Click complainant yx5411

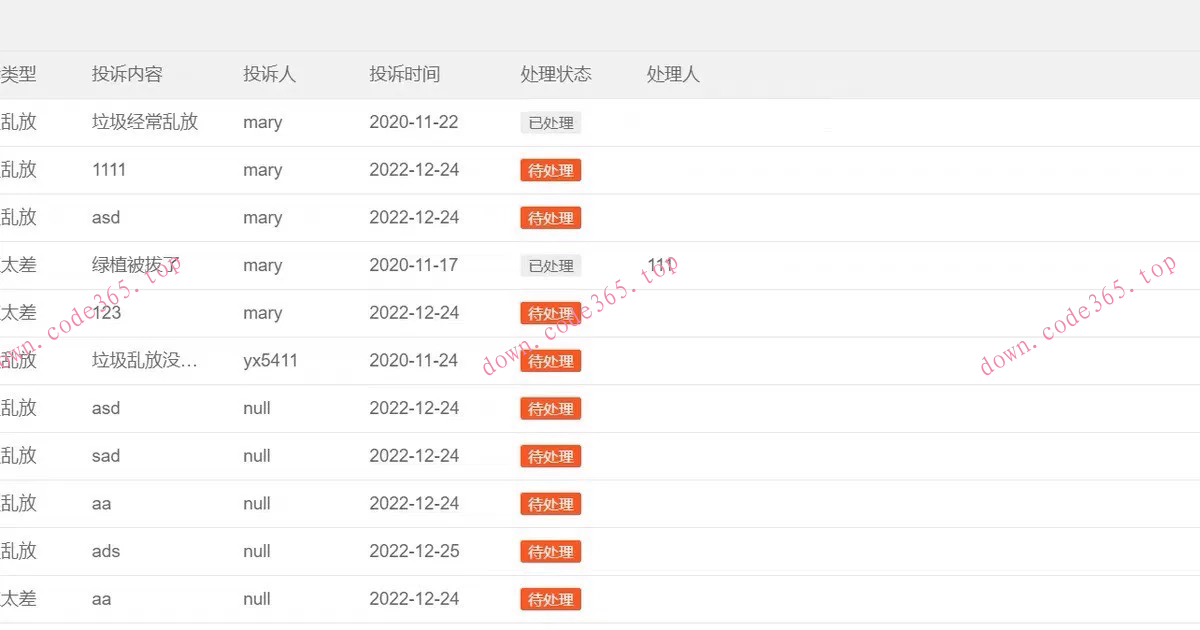(x=271, y=360)
